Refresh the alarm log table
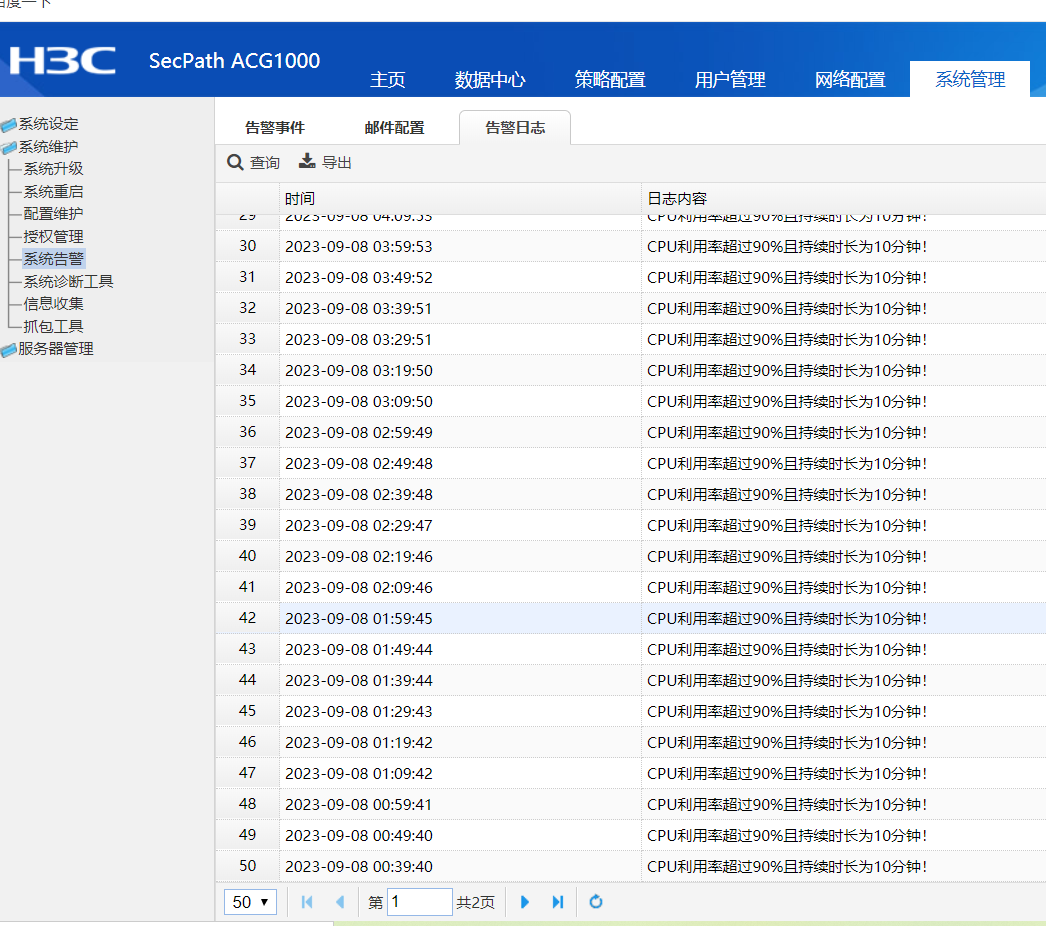Screen dimensions: 1046x926 point(596,902)
